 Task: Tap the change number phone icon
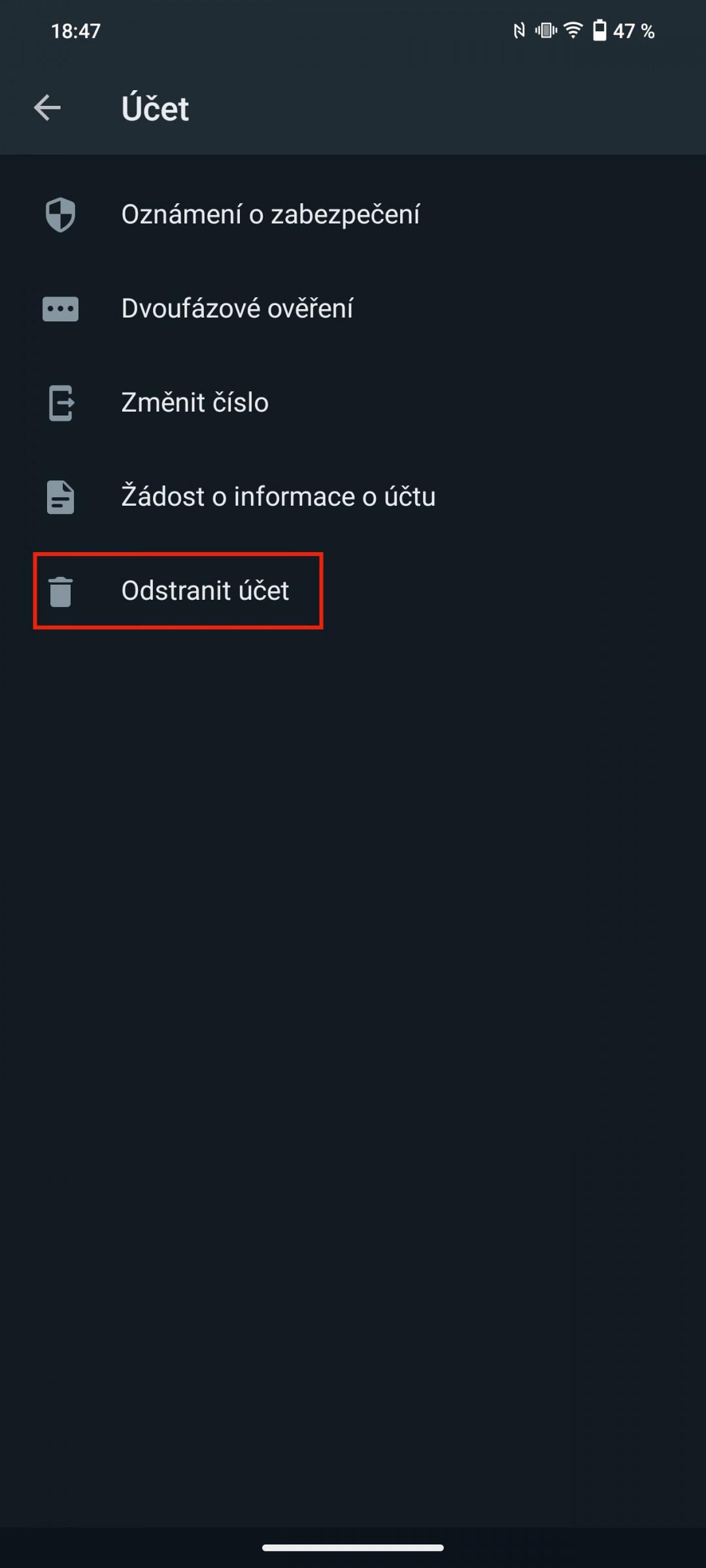[61, 402]
